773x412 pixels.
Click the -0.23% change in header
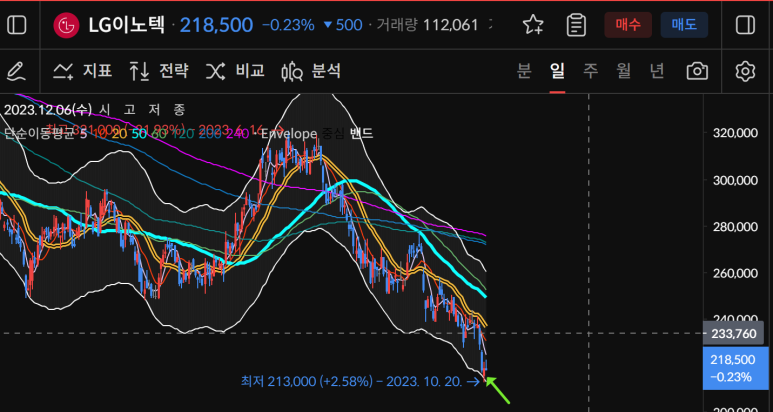click(x=288, y=25)
